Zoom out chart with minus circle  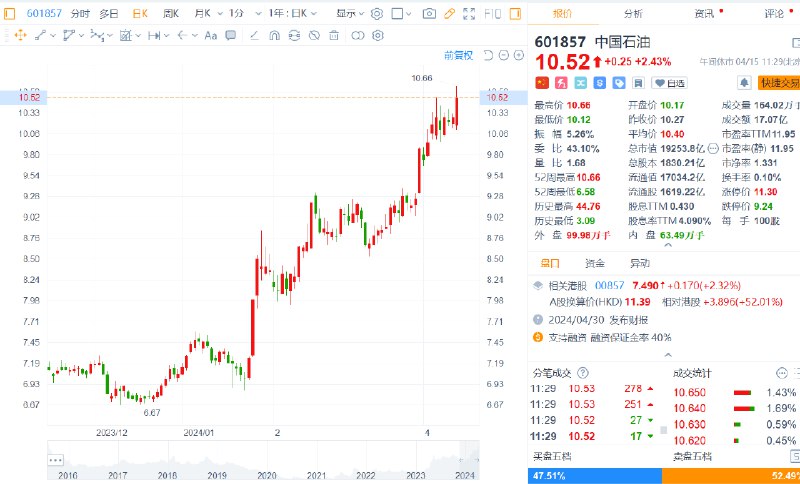pos(504,55)
